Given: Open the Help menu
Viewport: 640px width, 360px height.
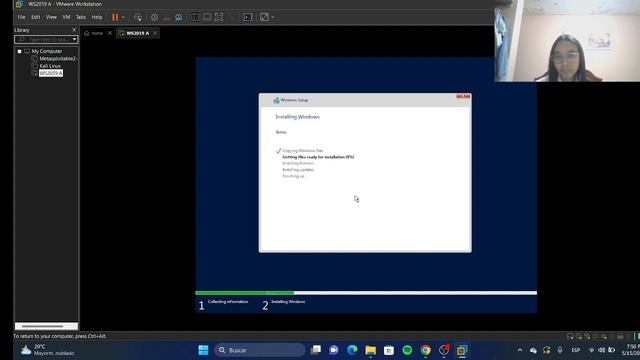Looking at the screenshot, I should [x=97, y=17].
